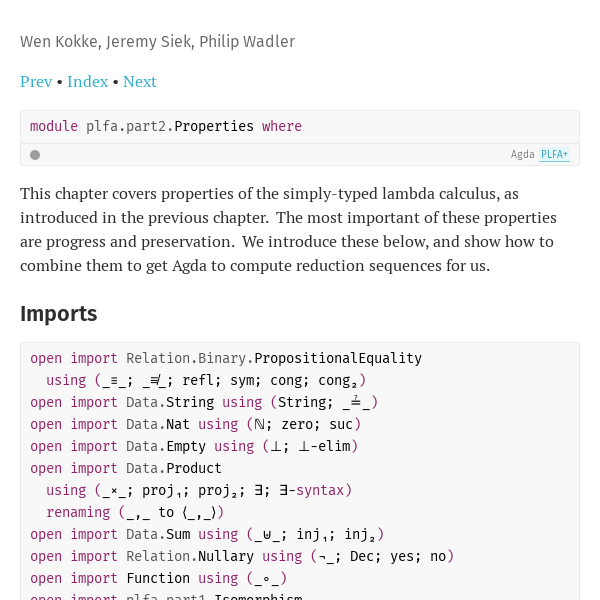The image size is (600, 600).
Task: Click the Imports section heading
Action: pos(59,314)
